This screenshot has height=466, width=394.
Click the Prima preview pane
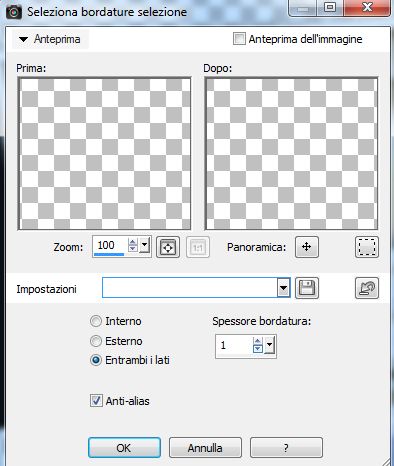click(104, 154)
